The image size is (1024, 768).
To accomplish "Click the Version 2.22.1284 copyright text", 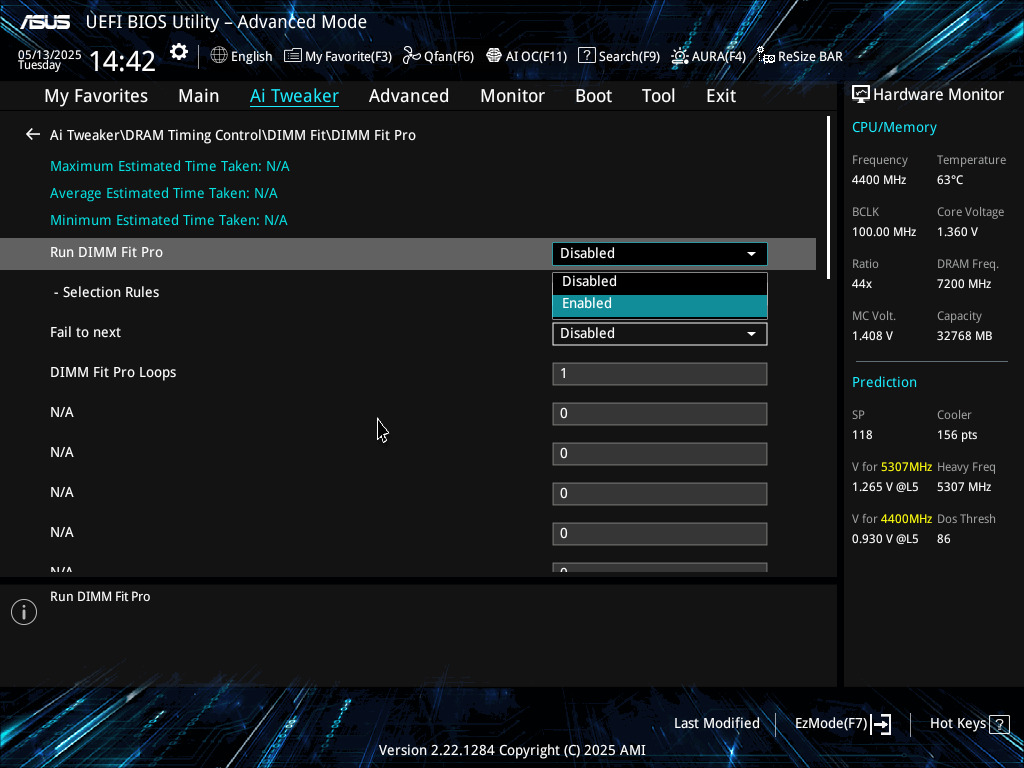I will tap(512, 750).
